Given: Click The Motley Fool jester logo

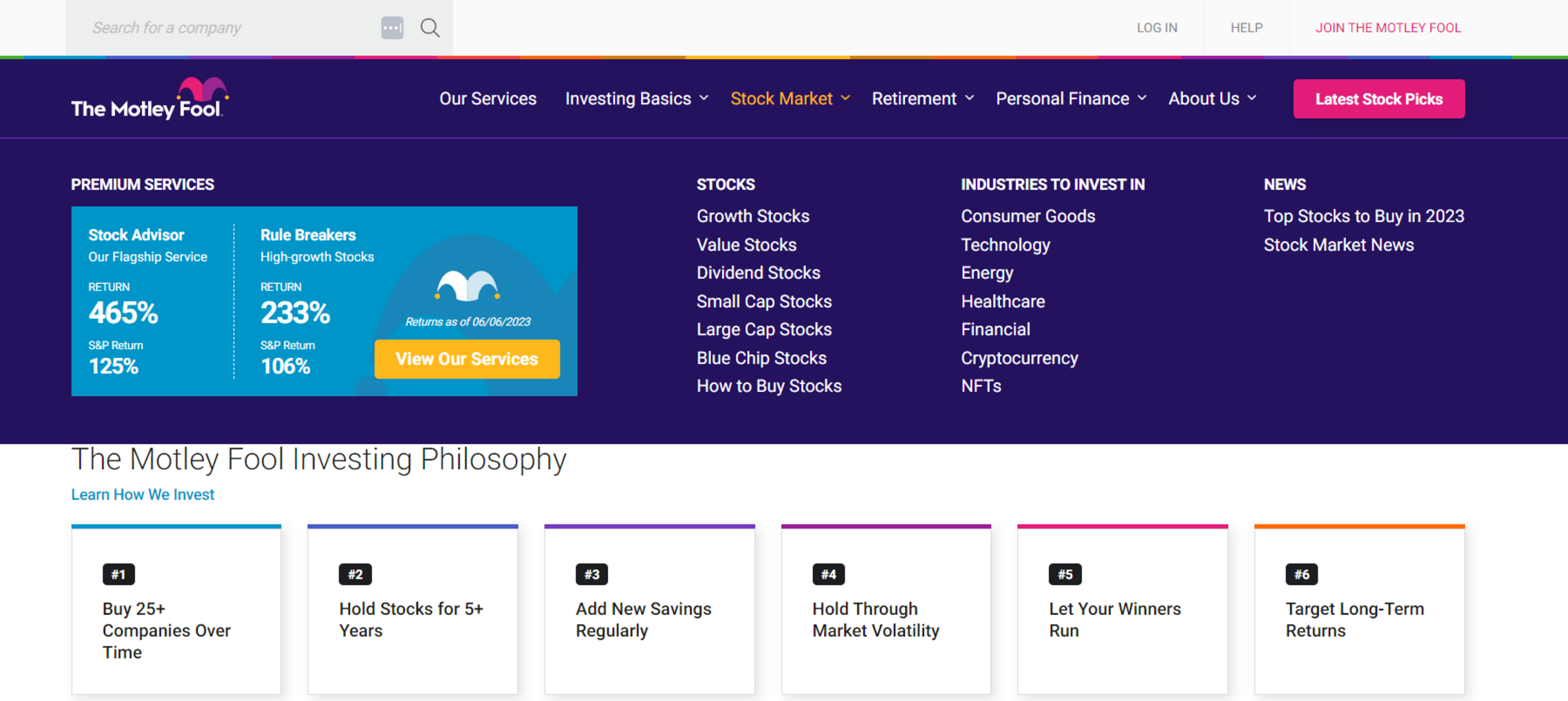Looking at the screenshot, I should [150, 99].
